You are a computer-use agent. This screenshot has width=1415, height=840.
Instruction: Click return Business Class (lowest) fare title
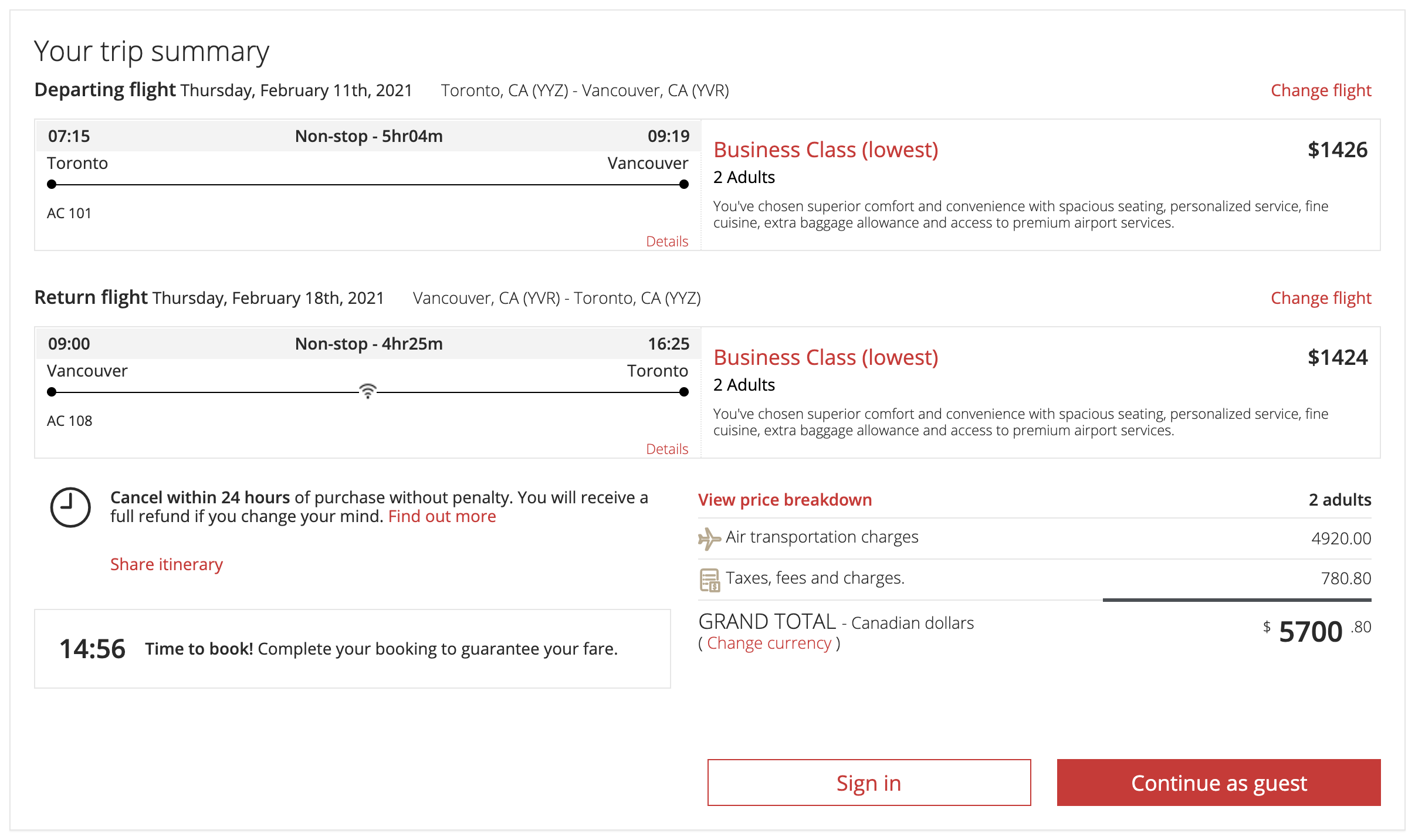tap(825, 358)
